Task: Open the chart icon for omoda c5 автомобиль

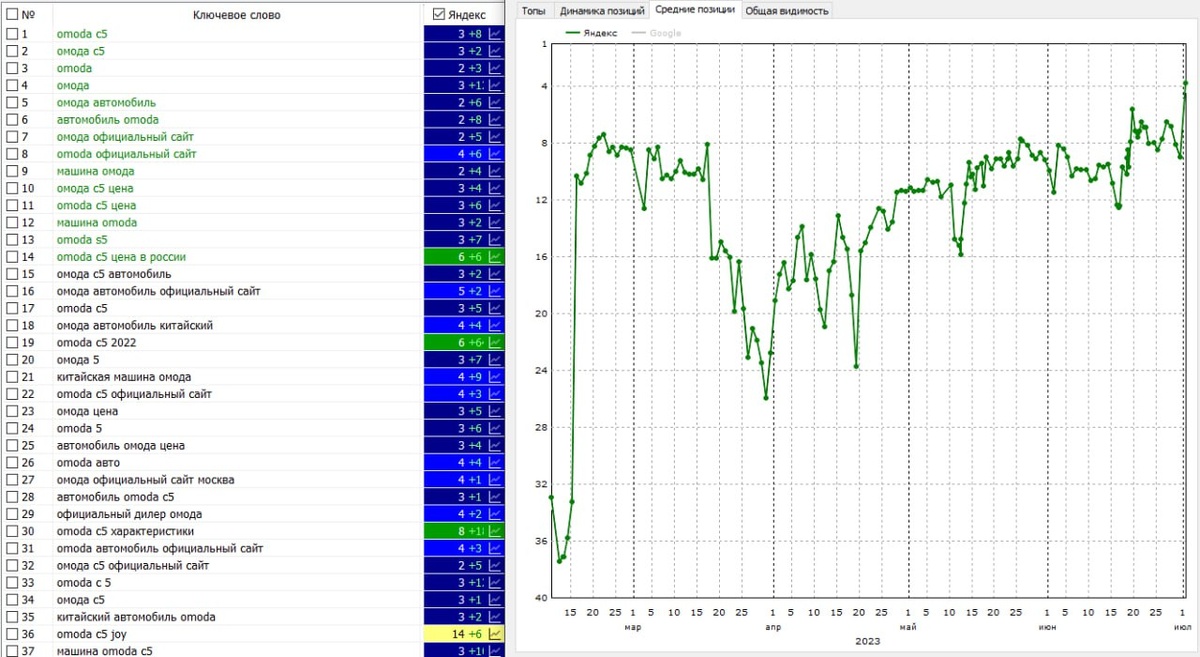Action: [x=495, y=274]
